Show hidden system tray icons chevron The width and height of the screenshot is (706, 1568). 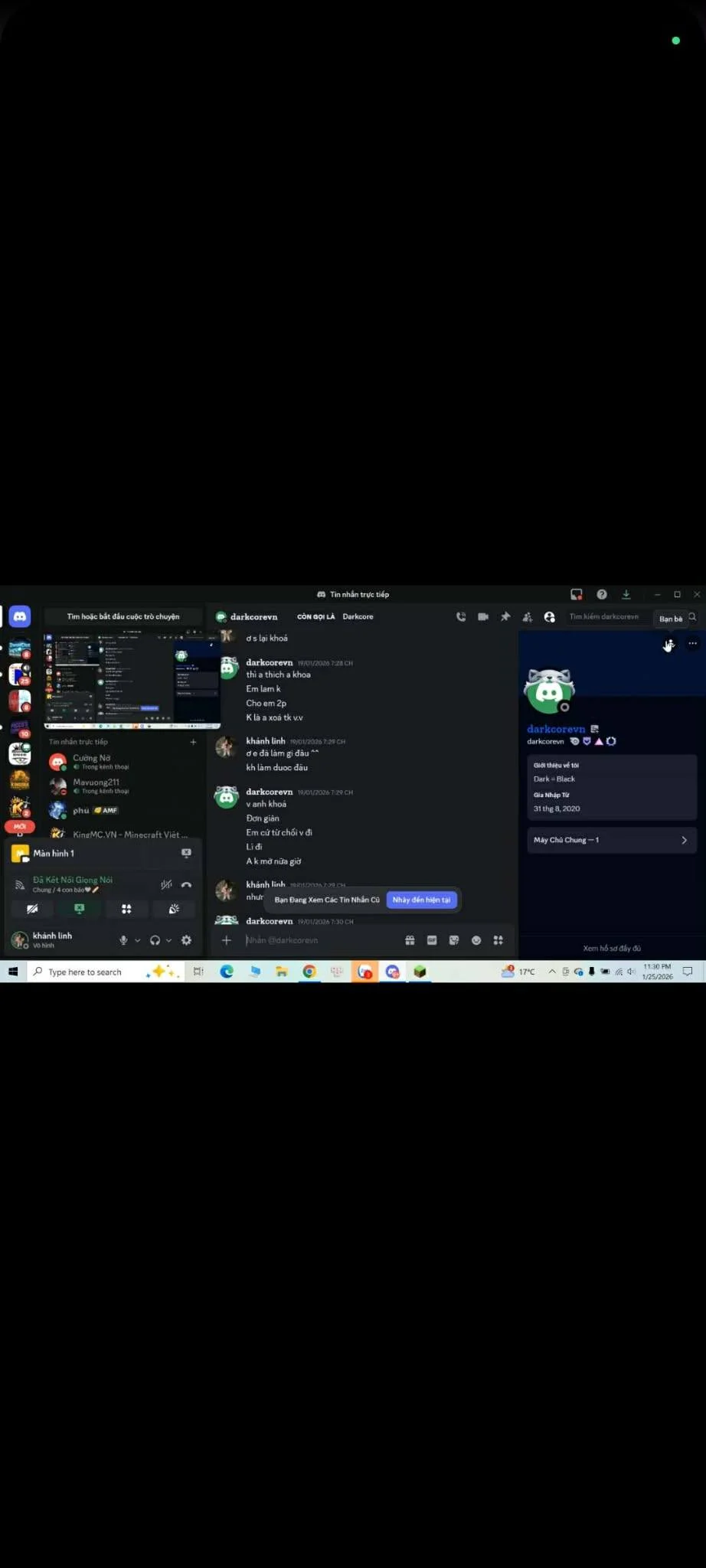click(552, 972)
